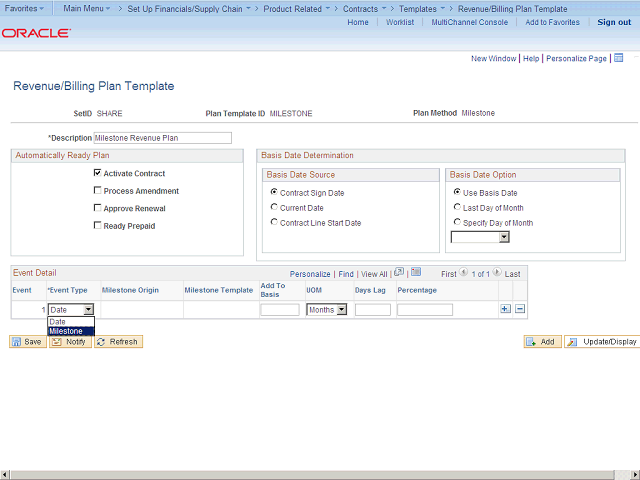Open the Event Type dropdown

click(71, 309)
